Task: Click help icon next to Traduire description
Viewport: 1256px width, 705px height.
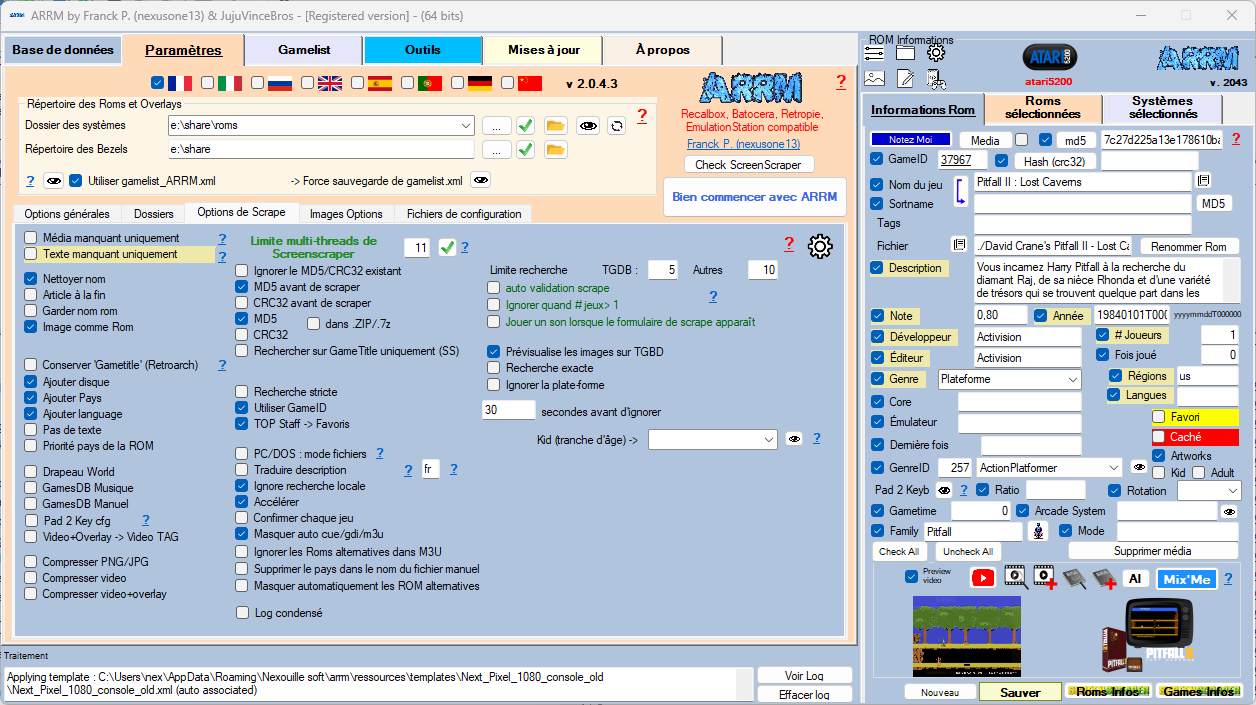Action: point(408,470)
